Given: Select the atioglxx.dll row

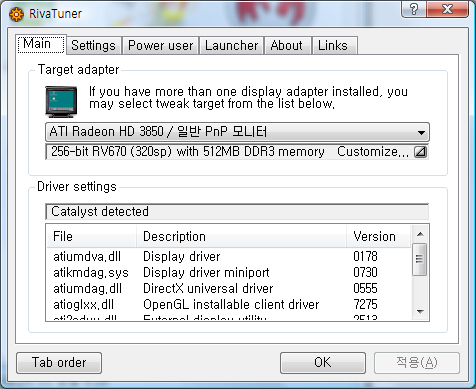Looking at the screenshot, I should tap(229, 305).
